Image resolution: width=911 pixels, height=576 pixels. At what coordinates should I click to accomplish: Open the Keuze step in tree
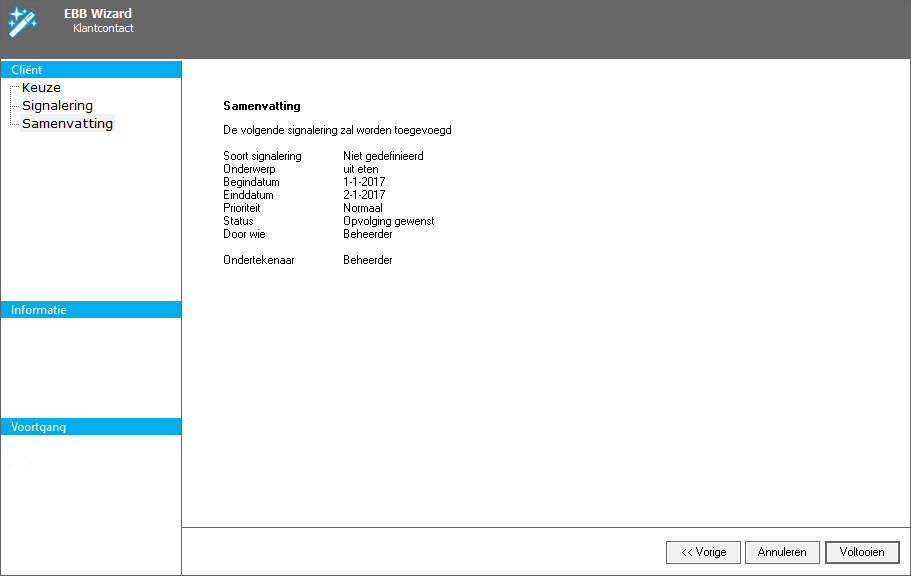click(x=41, y=88)
